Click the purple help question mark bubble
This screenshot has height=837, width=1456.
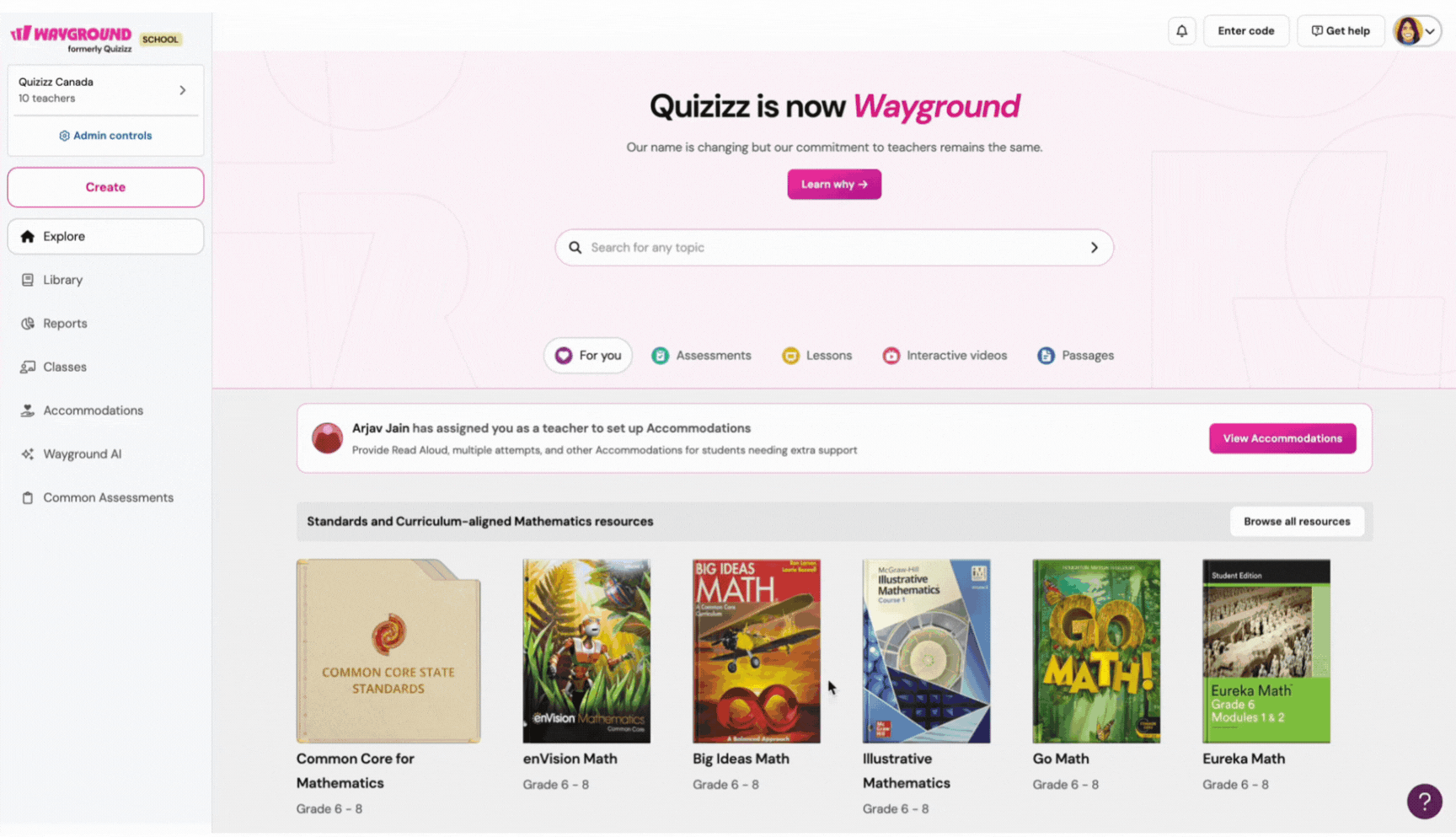click(x=1424, y=801)
